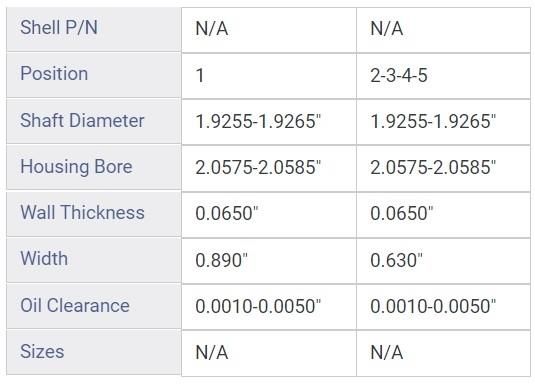Select the Sizes row label
This screenshot has width=535, height=388.
[93, 352]
